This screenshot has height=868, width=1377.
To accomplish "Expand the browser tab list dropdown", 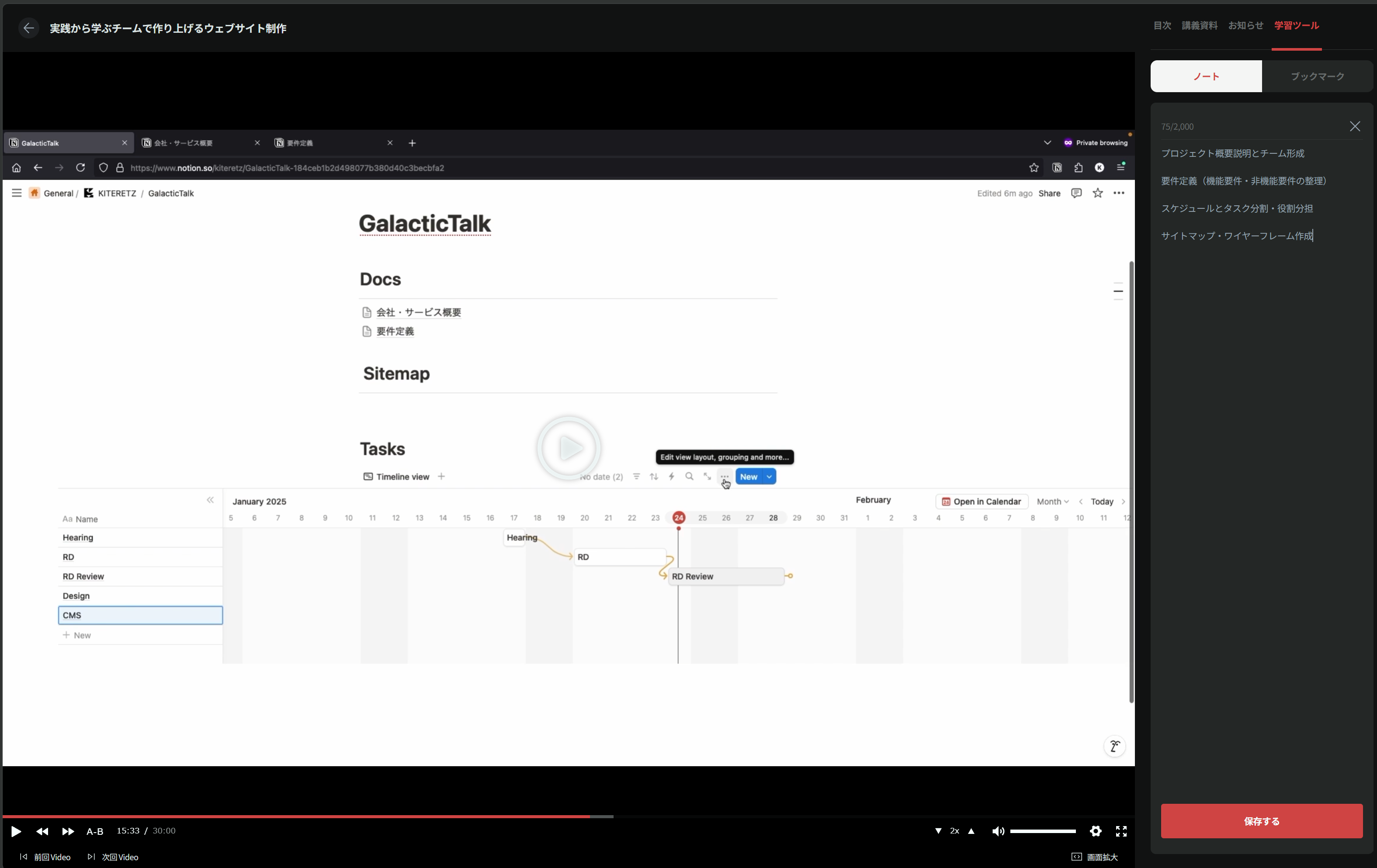I will (x=1047, y=143).
